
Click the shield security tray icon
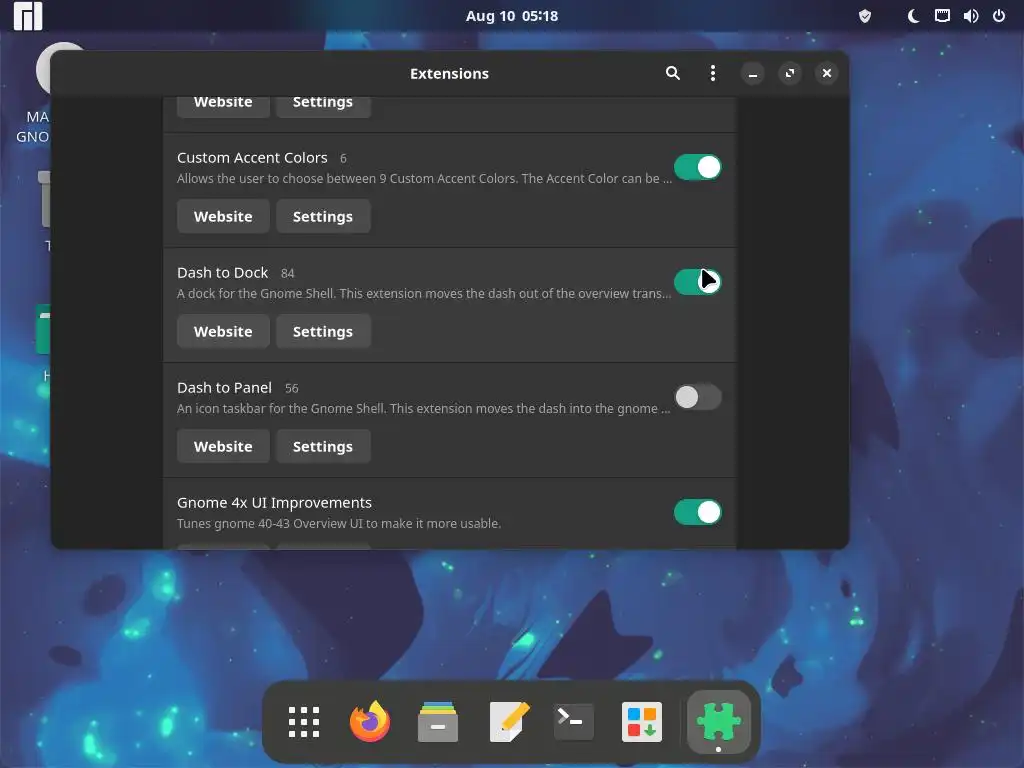(x=865, y=16)
